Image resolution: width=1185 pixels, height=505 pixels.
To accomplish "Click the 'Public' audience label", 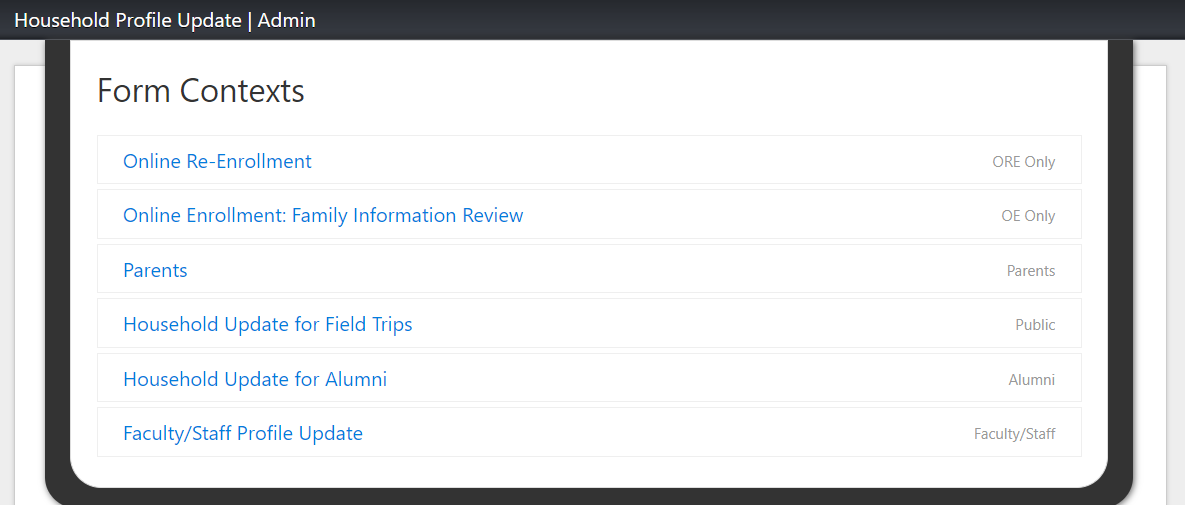I will tap(1035, 325).
